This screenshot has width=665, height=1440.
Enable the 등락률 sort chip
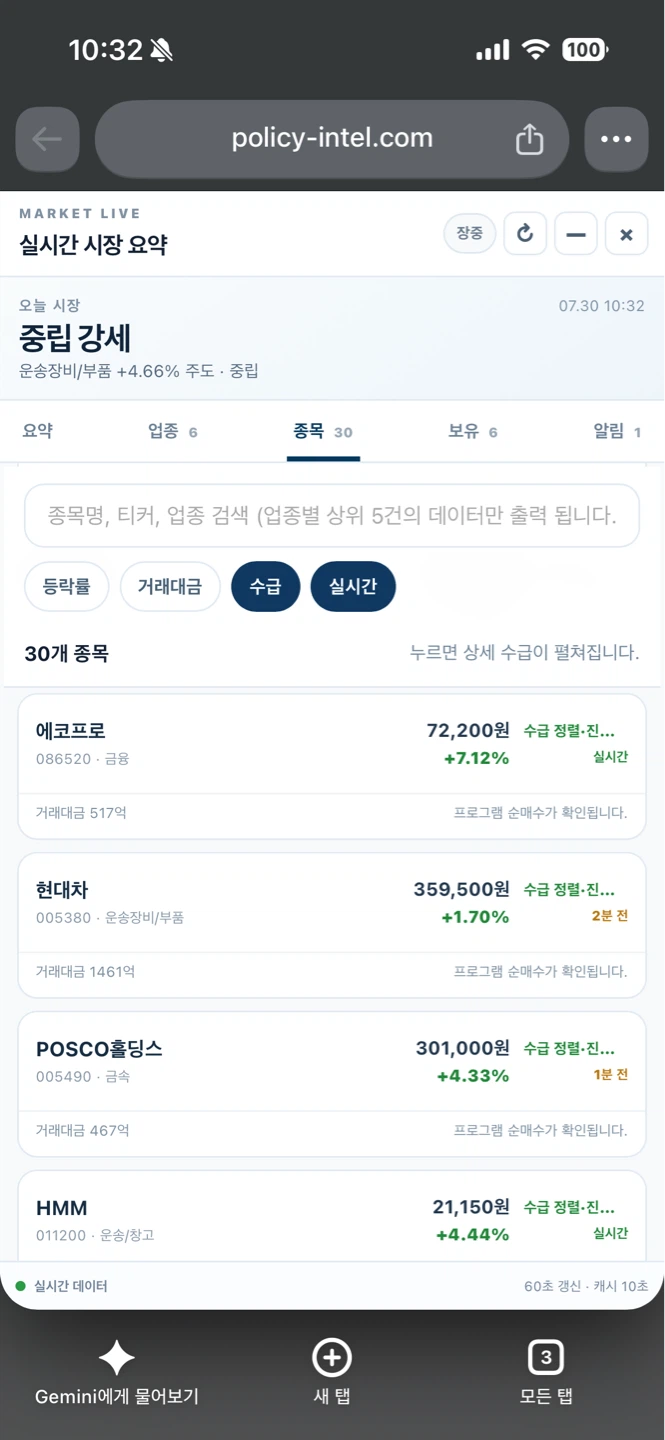click(x=67, y=587)
